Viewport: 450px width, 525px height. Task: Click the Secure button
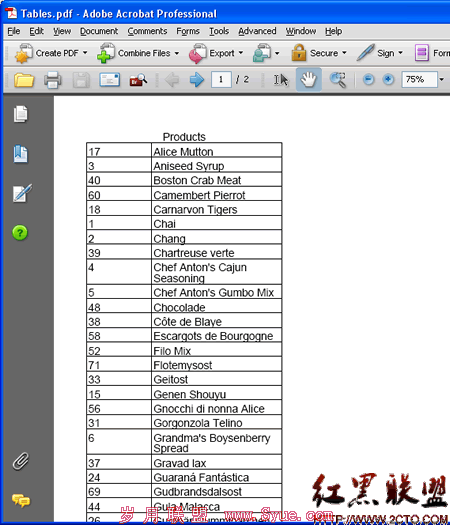pyautogui.click(x=319, y=53)
